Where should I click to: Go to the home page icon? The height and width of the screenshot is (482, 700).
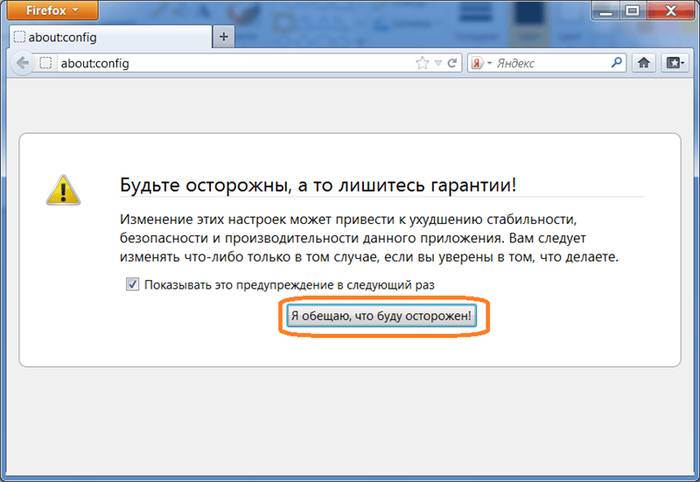(643, 62)
